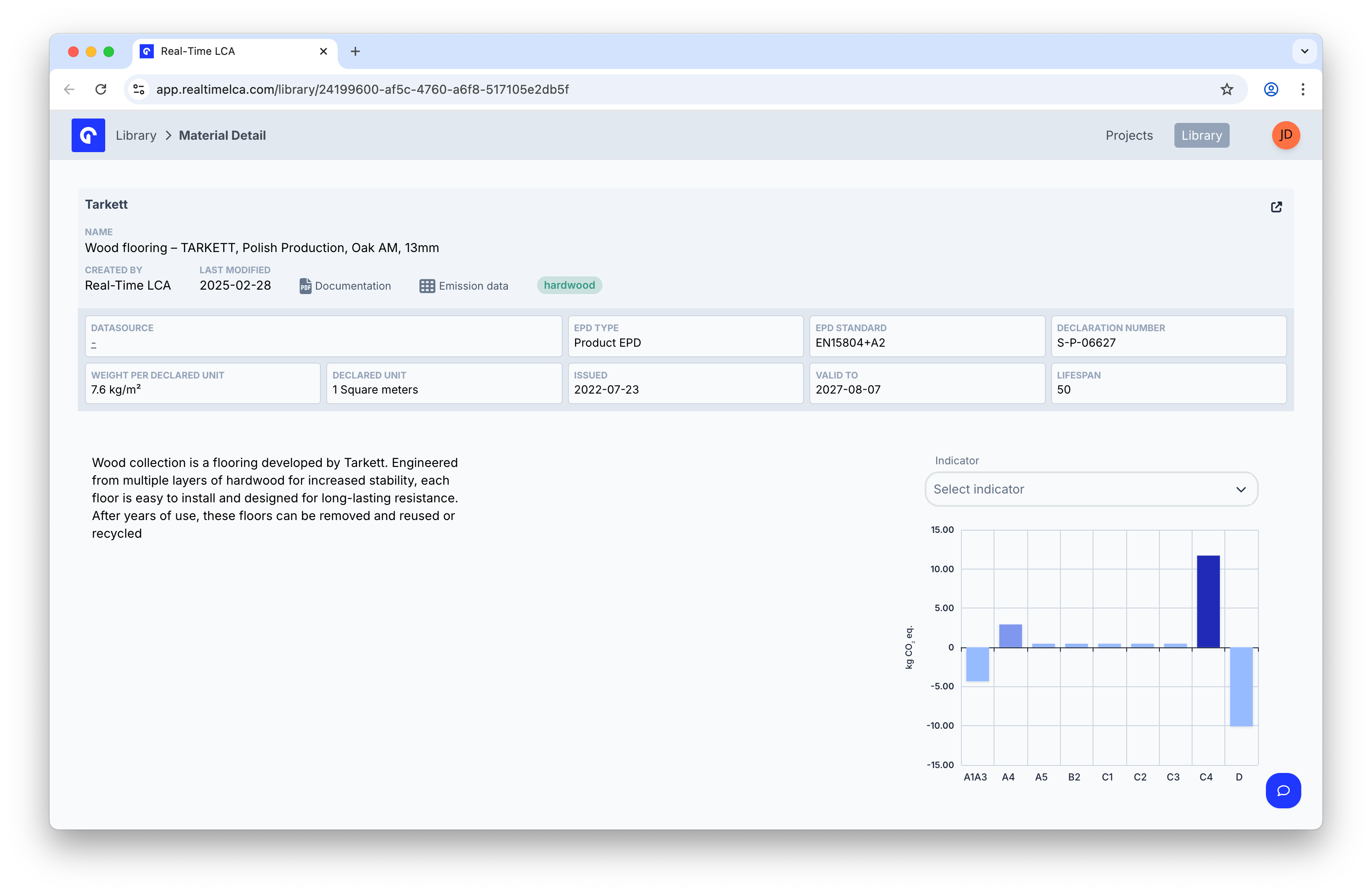This screenshot has height=895, width=1372.
Task: Expand the Select indicator dropdown
Action: click(1091, 490)
